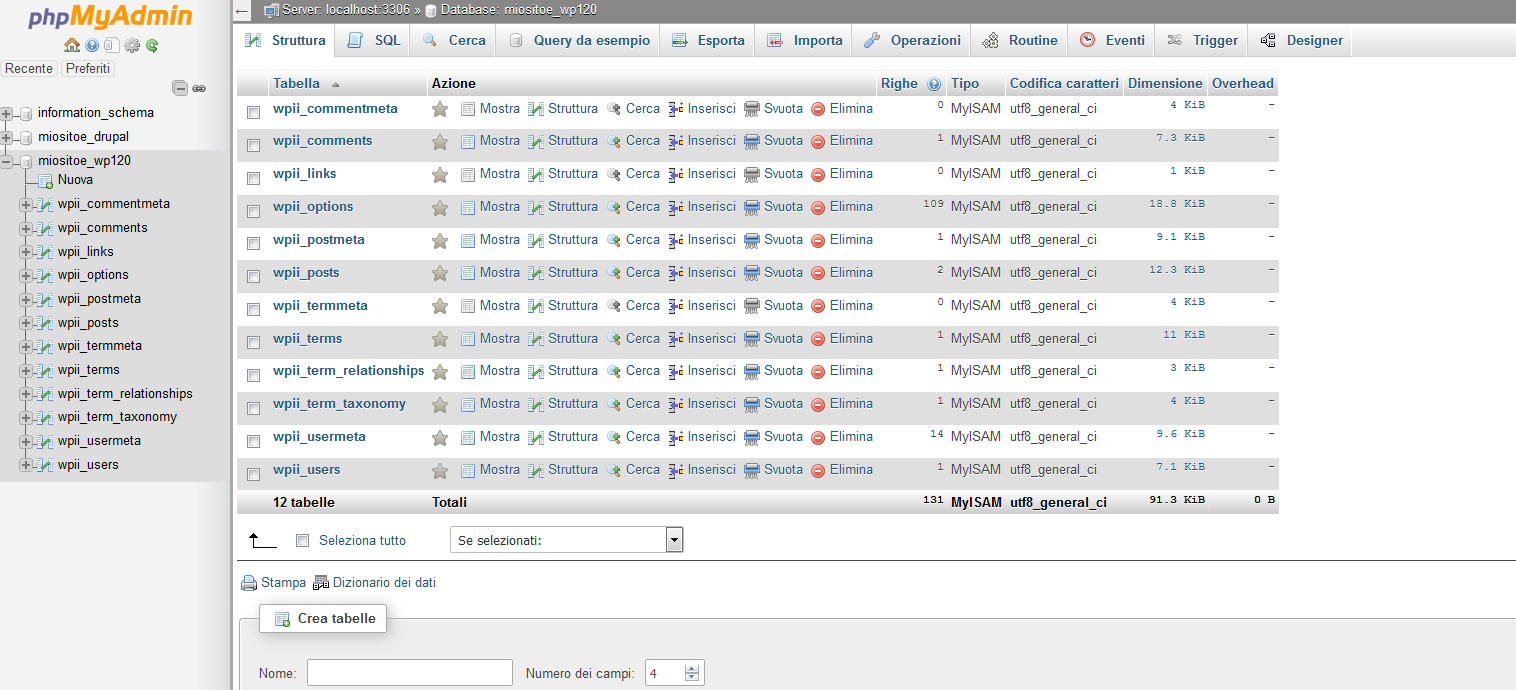The image size is (1516, 690).
Task: Insert rows into wpii_postmeta via Inserisci
Action: coord(702,240)
